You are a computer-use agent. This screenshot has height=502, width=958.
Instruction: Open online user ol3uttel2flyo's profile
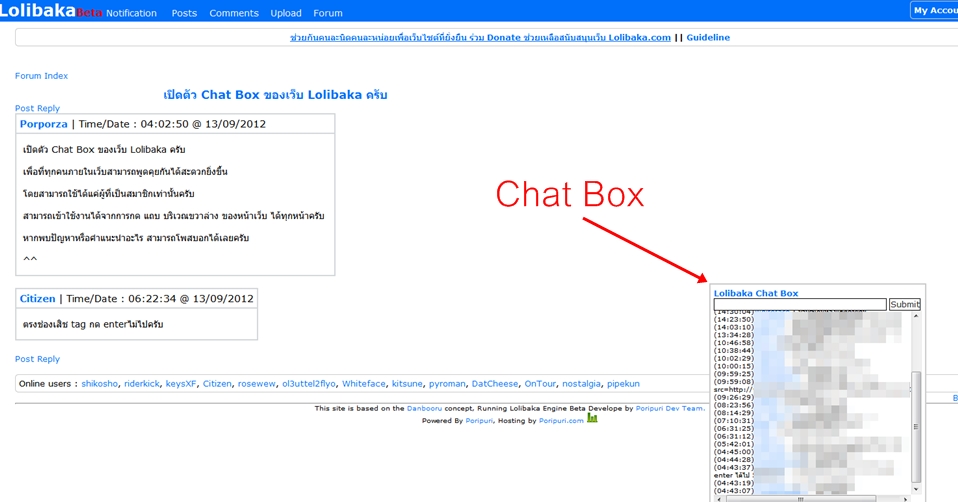tap(309, 384)
